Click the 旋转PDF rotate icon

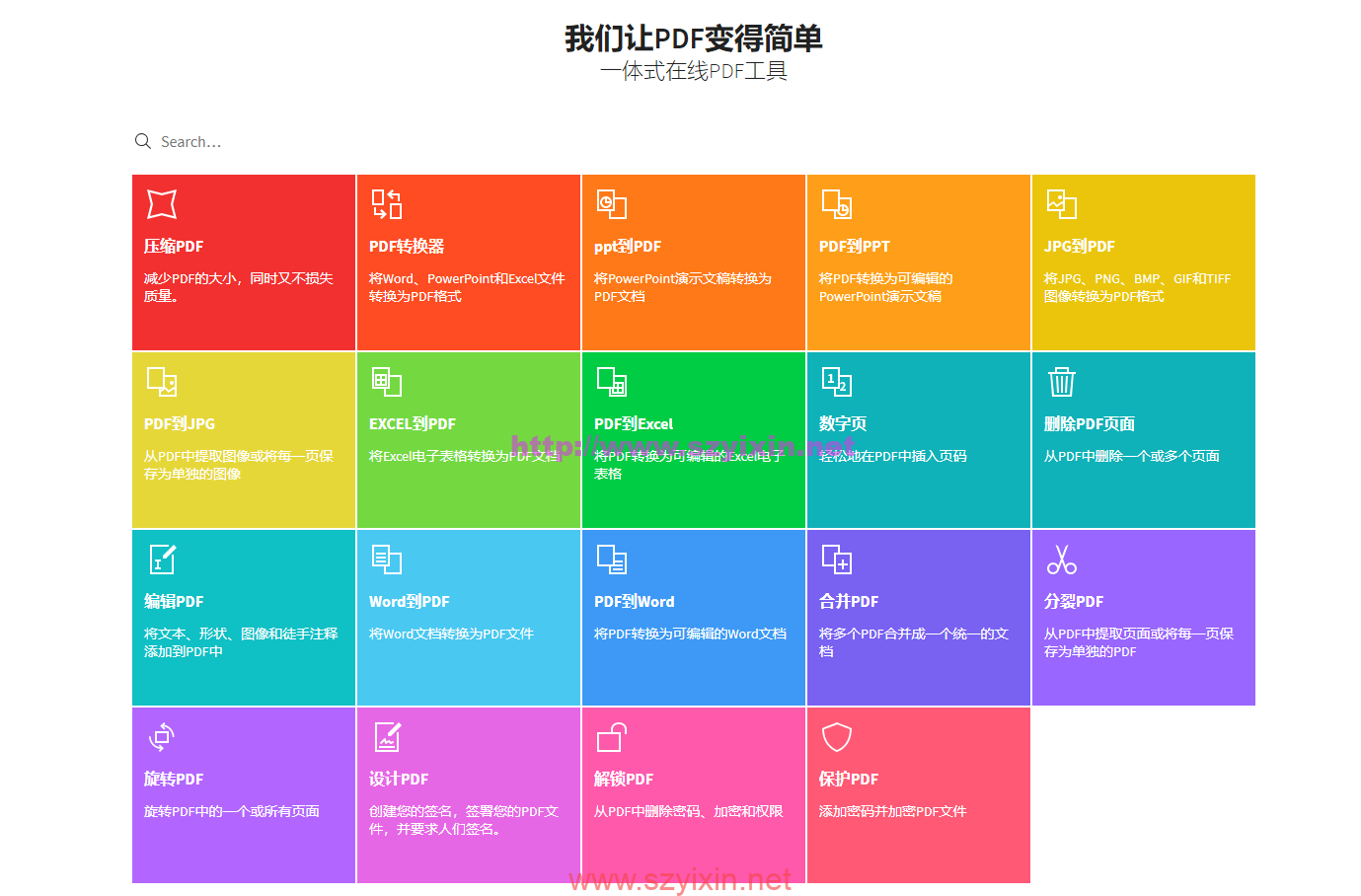click(162, 737)
